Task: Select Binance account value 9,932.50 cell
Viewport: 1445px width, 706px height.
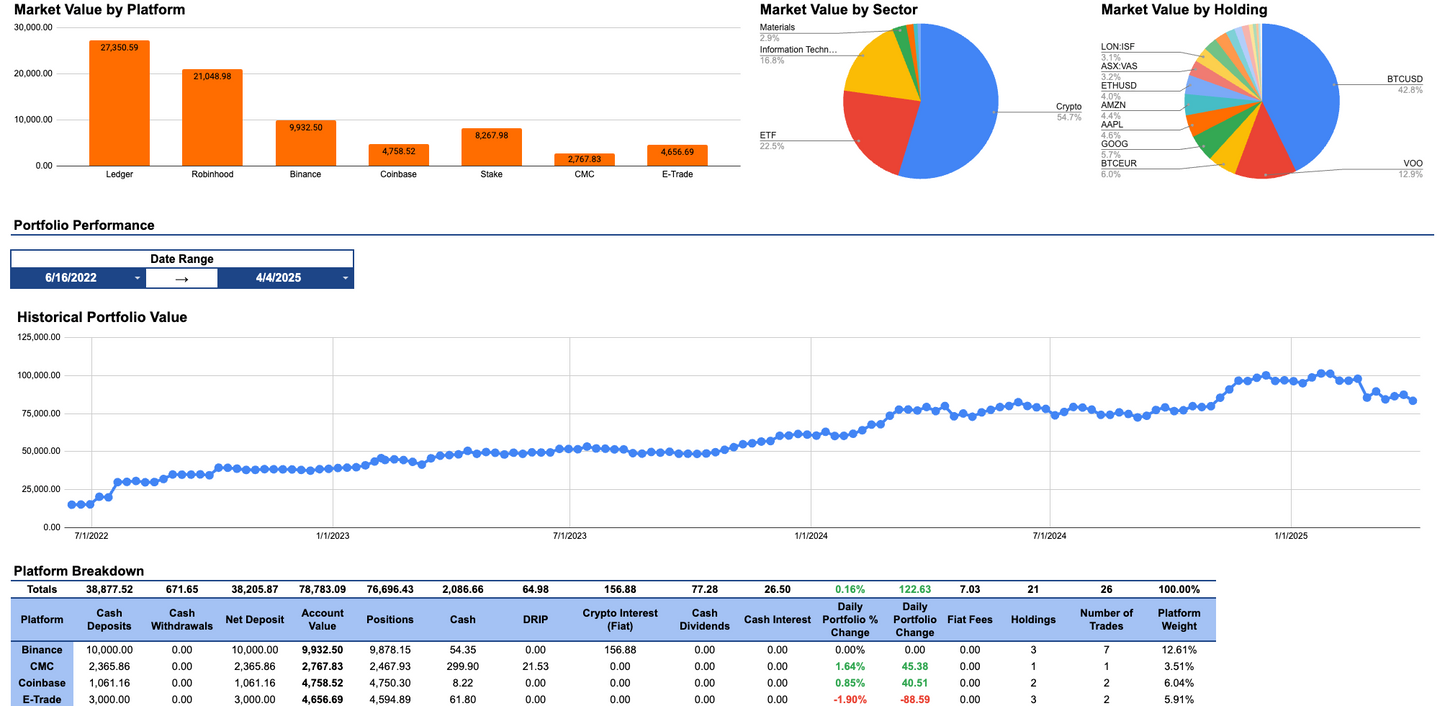Action: (x=322, y=650)
